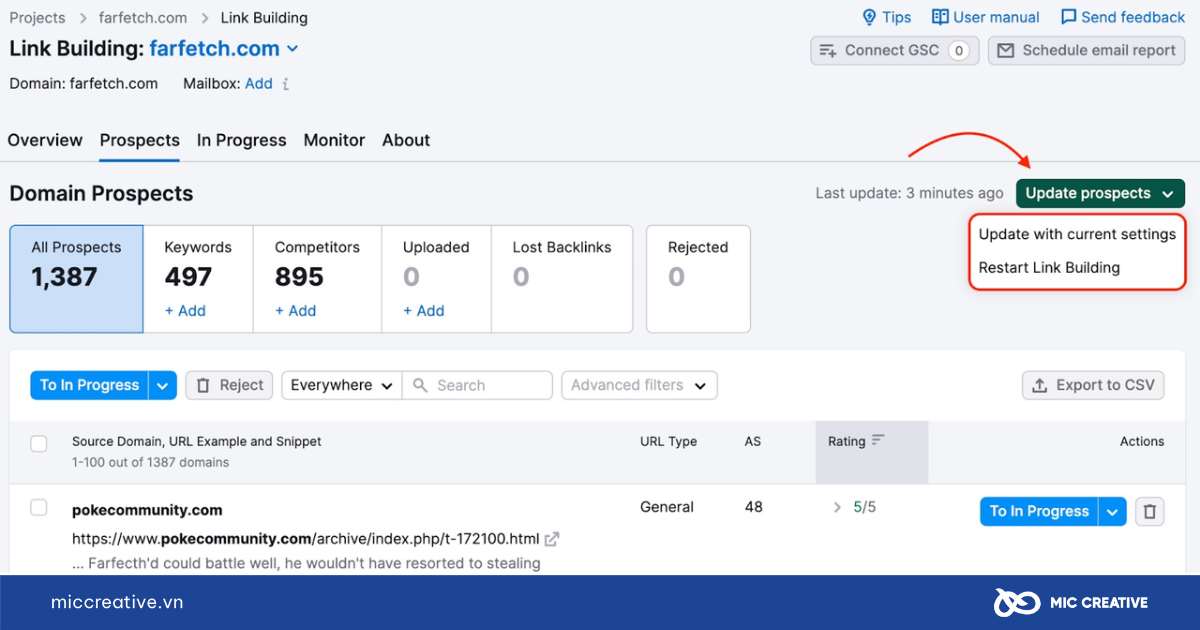1200x630 pixels.
Task: Select the All Prospects card
Action: pyautogui.click(x=77, y=279)
